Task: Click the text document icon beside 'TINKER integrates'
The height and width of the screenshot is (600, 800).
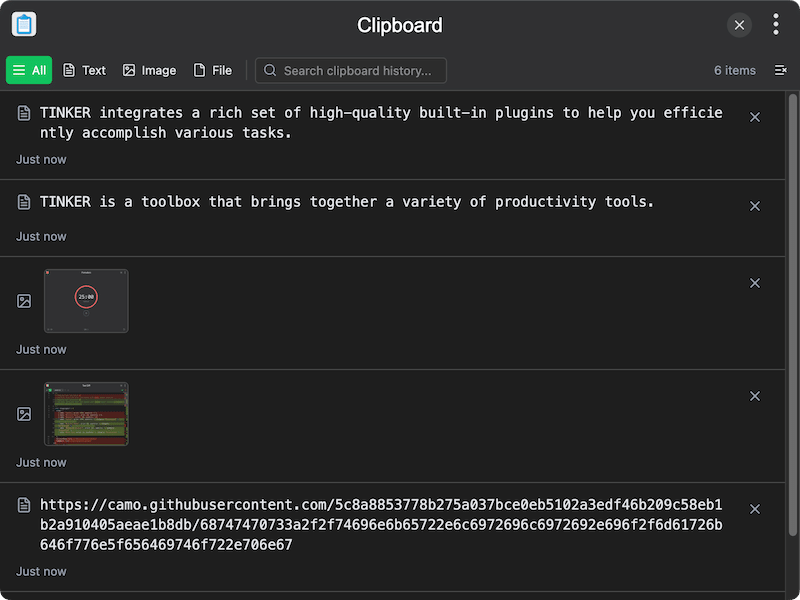Action: pyautogui.click(x=24, y=114)
